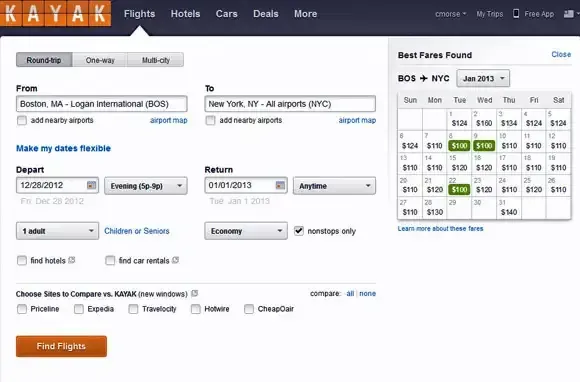580x382 pixels.
Task: Click compare none link
Action: pyautogui.click(x=367, y=294)
